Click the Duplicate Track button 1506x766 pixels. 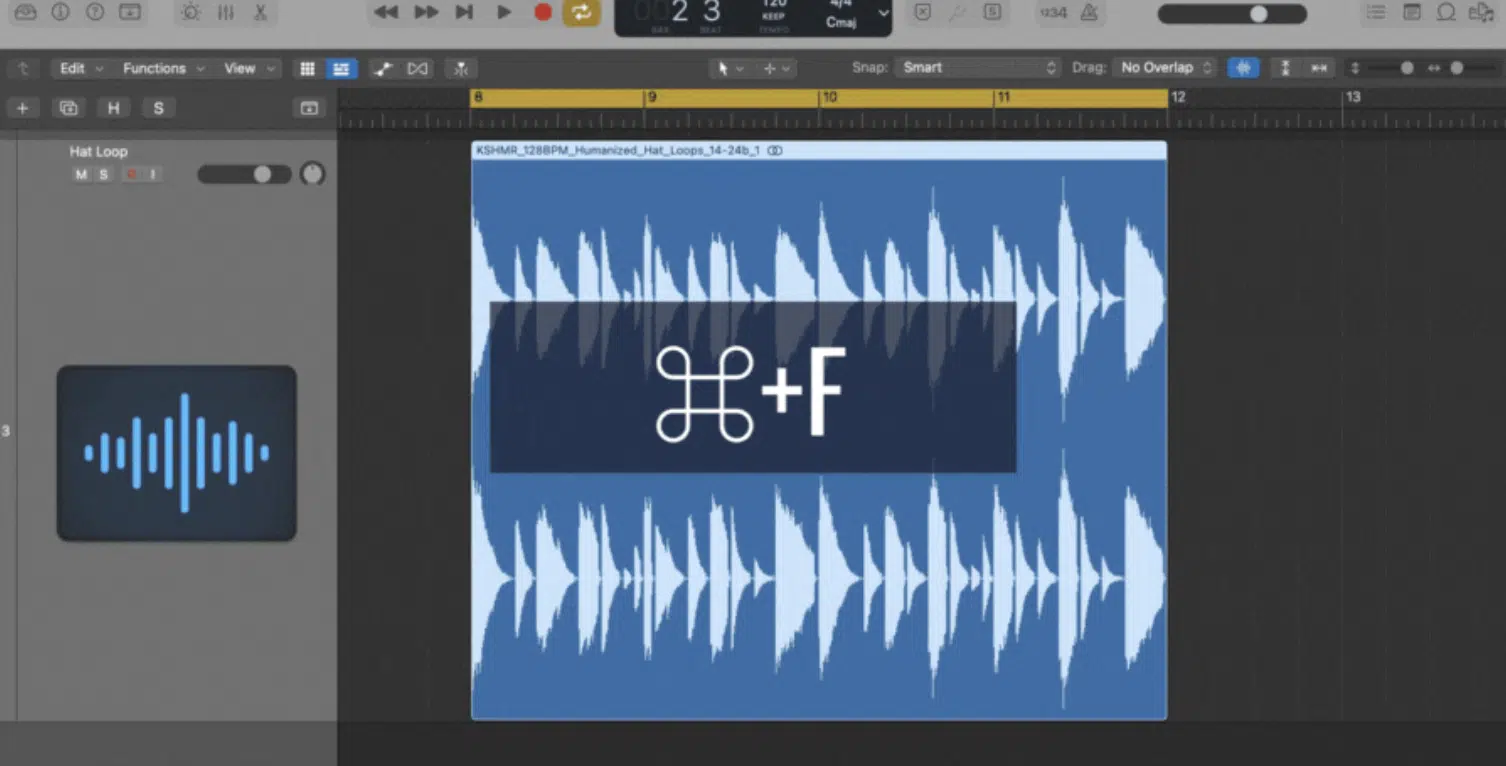click(x=68, y=108)
